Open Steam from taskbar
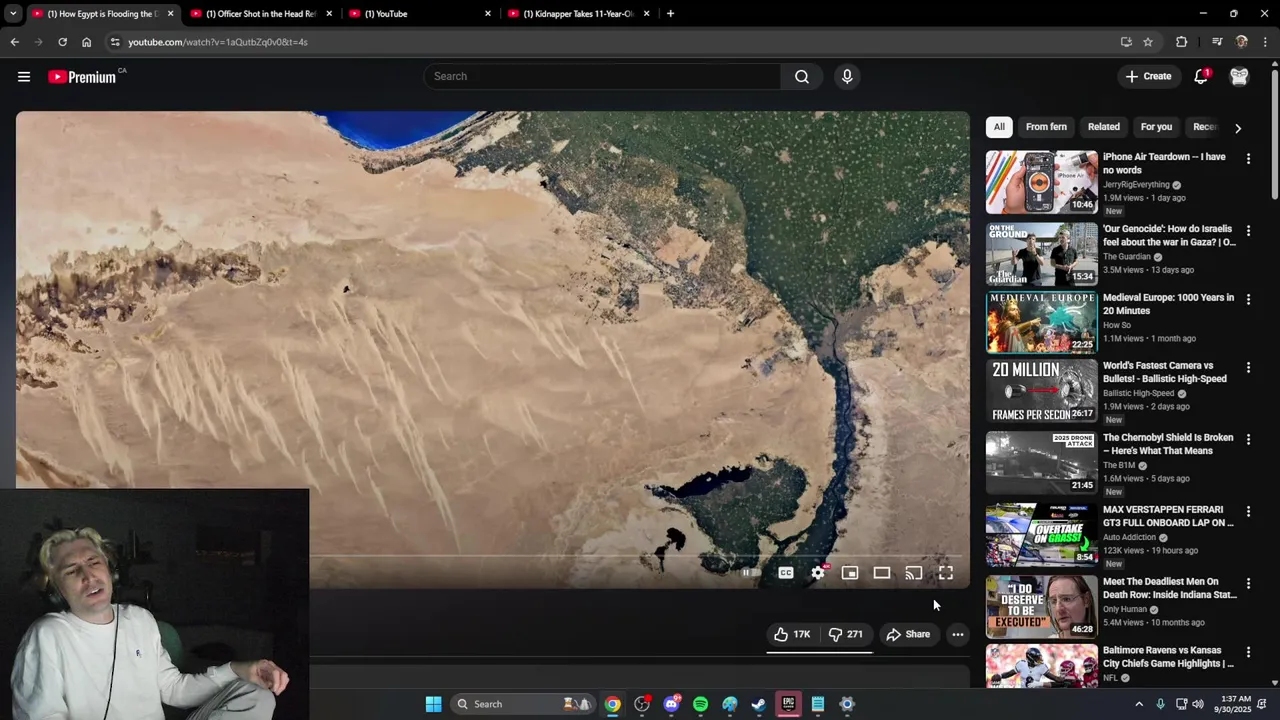The height and width of the screenshot is (720, 1280). tap(759, 704)
